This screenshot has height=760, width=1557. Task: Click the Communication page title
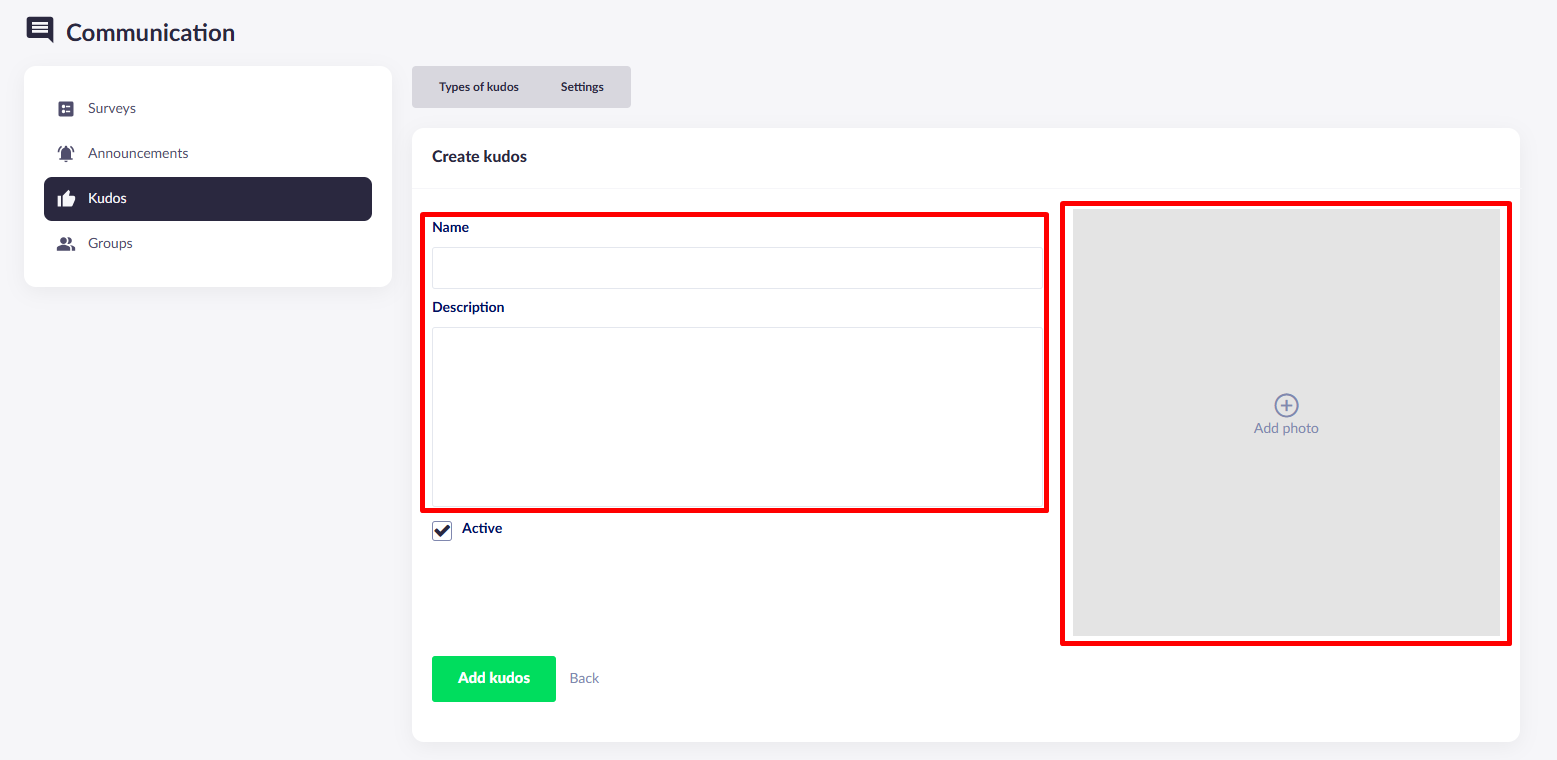[150, 32]
